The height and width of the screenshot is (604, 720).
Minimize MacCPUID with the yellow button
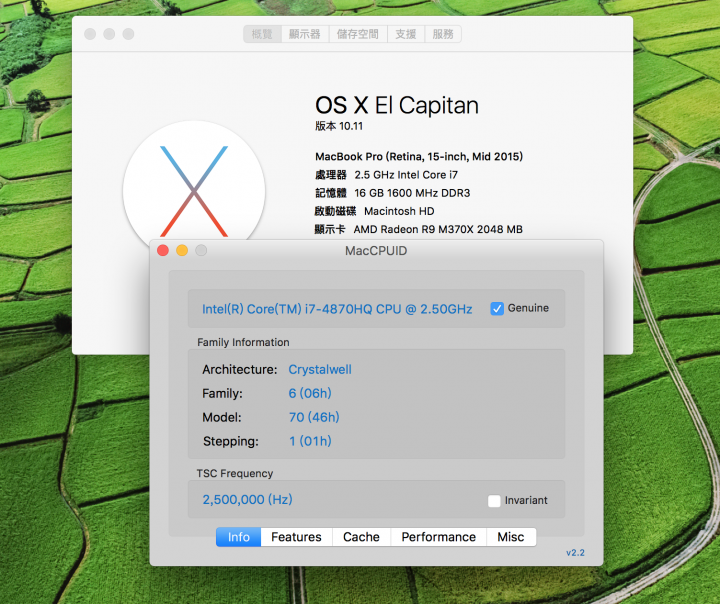point(182,250)
